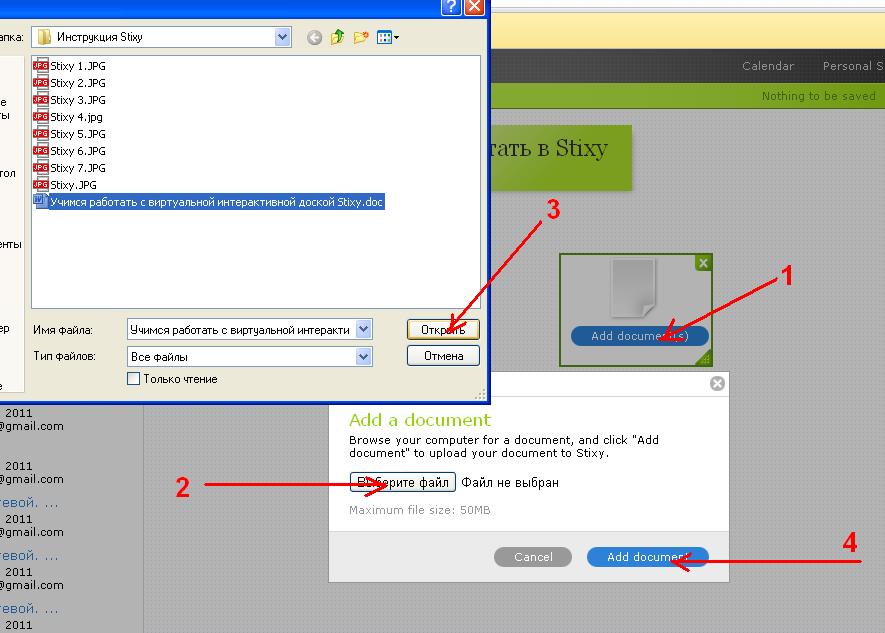
Task: Click the green Stixy title note
Action: [561, 157]
